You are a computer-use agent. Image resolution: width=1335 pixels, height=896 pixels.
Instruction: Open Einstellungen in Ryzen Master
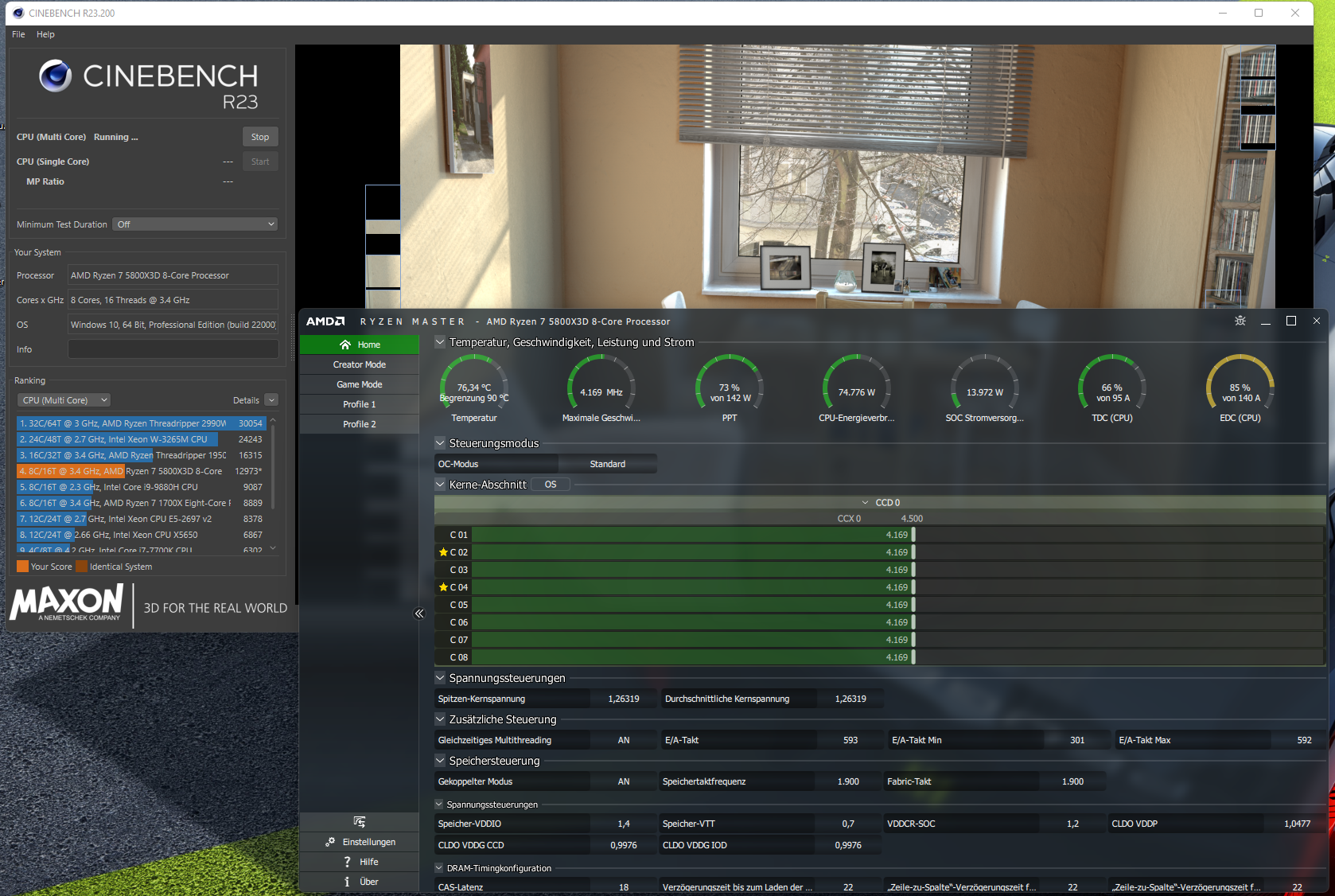click(x=360, y=842)
